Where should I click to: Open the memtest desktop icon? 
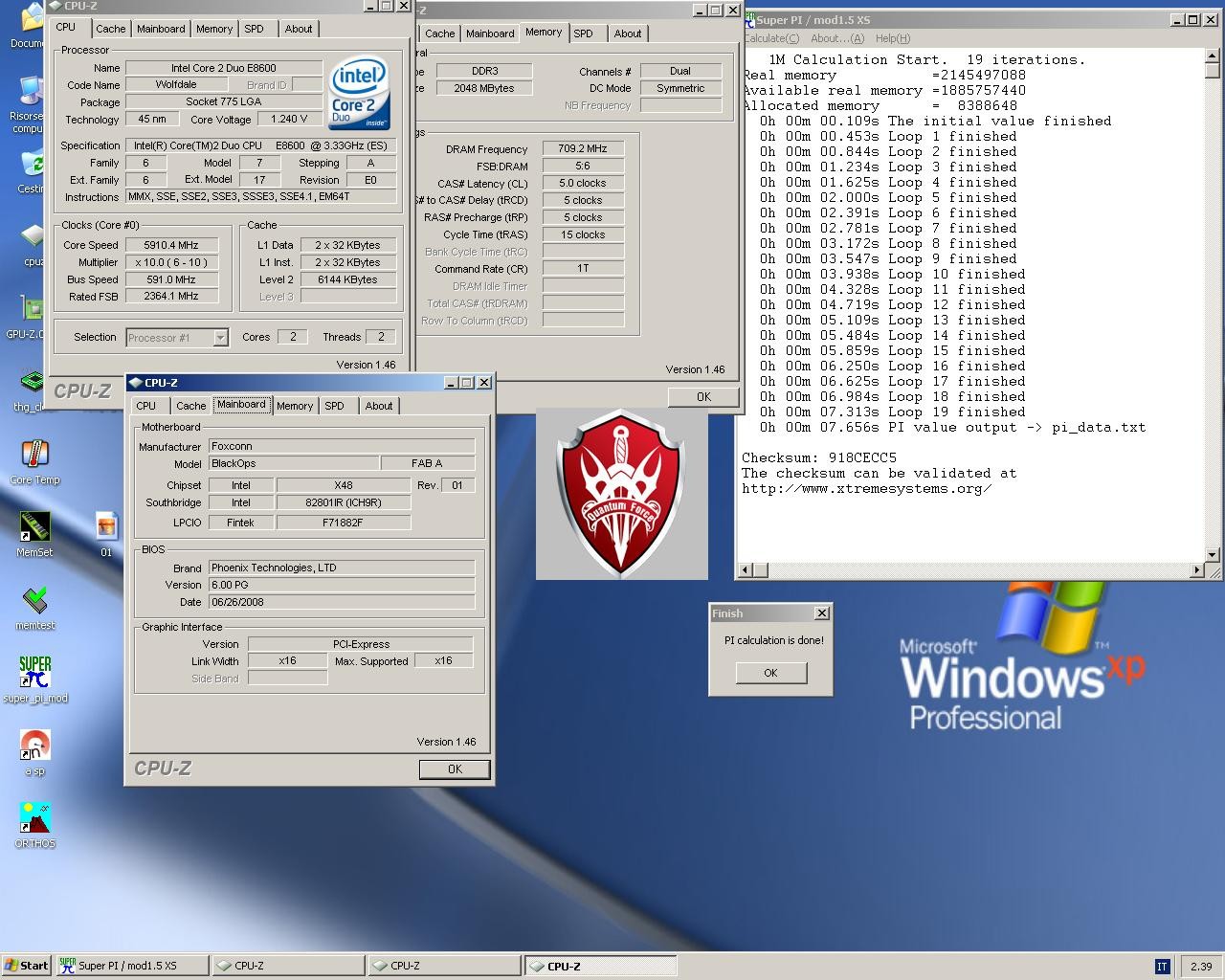pyautogui.click(x=34, y=607)
